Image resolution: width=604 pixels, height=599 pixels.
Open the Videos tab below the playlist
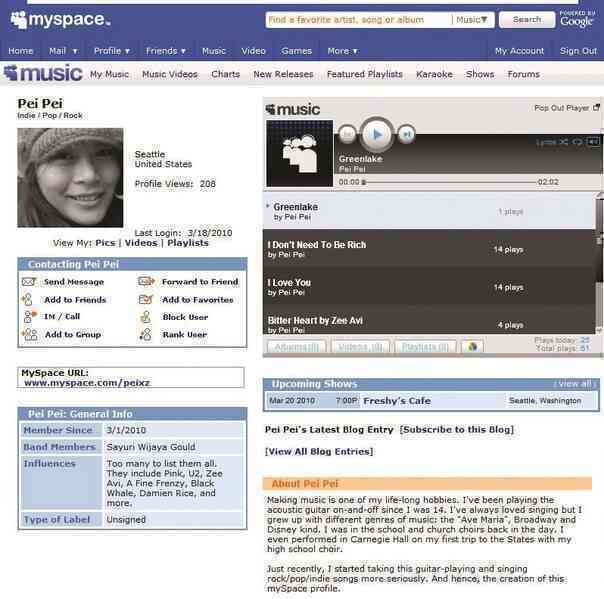360,347
